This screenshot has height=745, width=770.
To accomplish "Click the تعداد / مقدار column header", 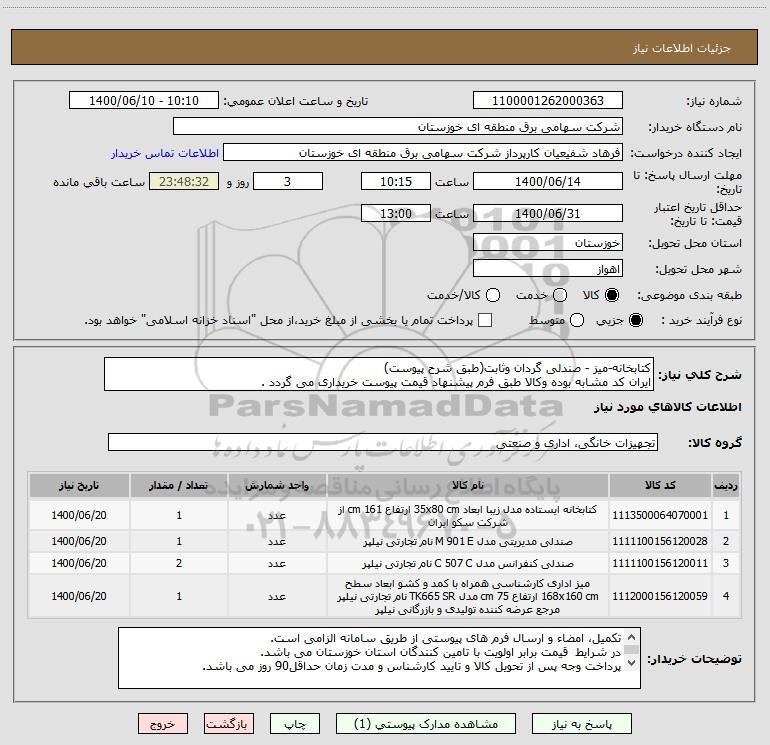I will pos(179,485).
